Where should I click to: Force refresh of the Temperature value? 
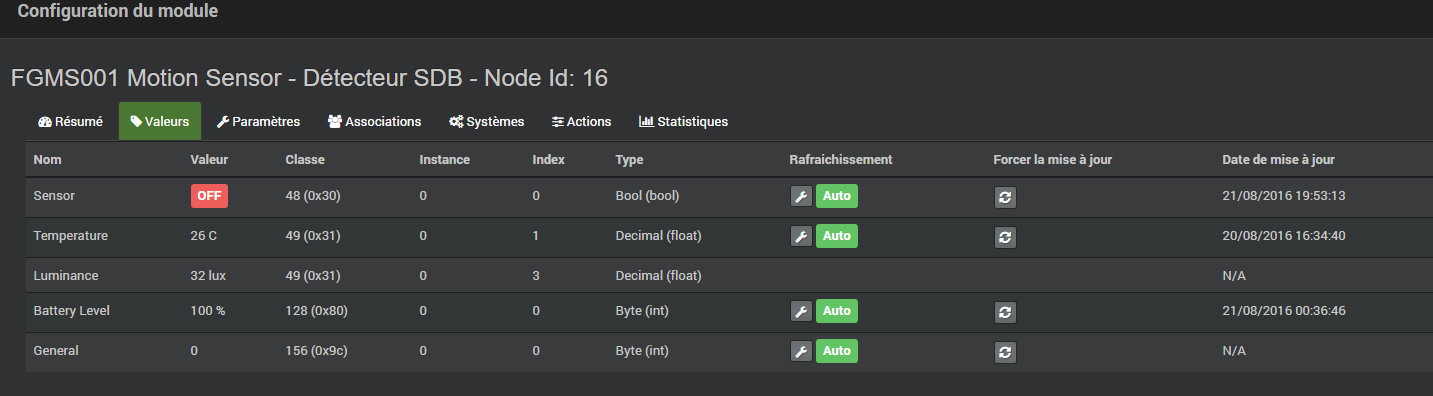pyautogui.click(x=1006, y=237)
